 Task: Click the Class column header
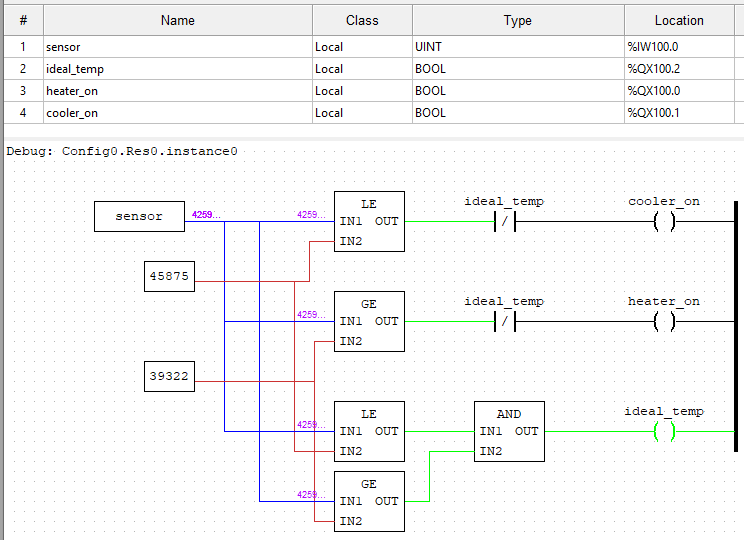(x=362, y=20)
